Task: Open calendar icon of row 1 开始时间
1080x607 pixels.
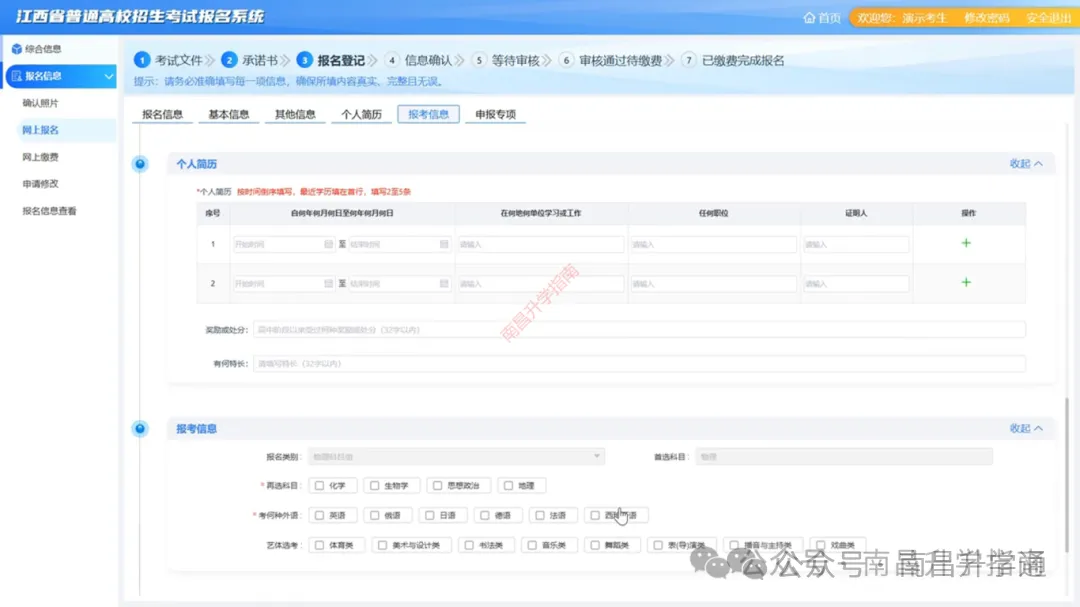Action: point(328,244)
